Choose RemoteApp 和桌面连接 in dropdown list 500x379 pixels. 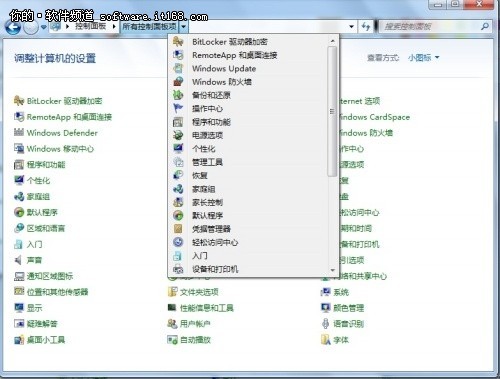tap(234, 55)
